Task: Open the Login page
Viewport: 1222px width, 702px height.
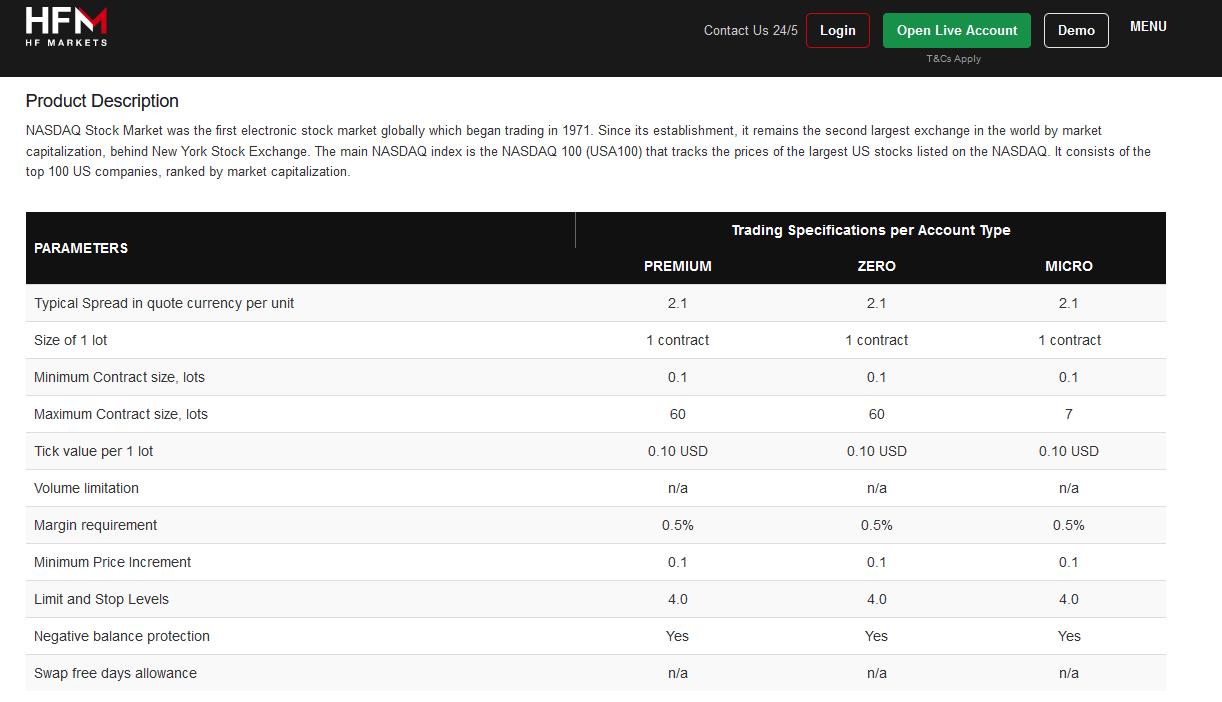Action: pyautogui.click(x=837, y=30)
